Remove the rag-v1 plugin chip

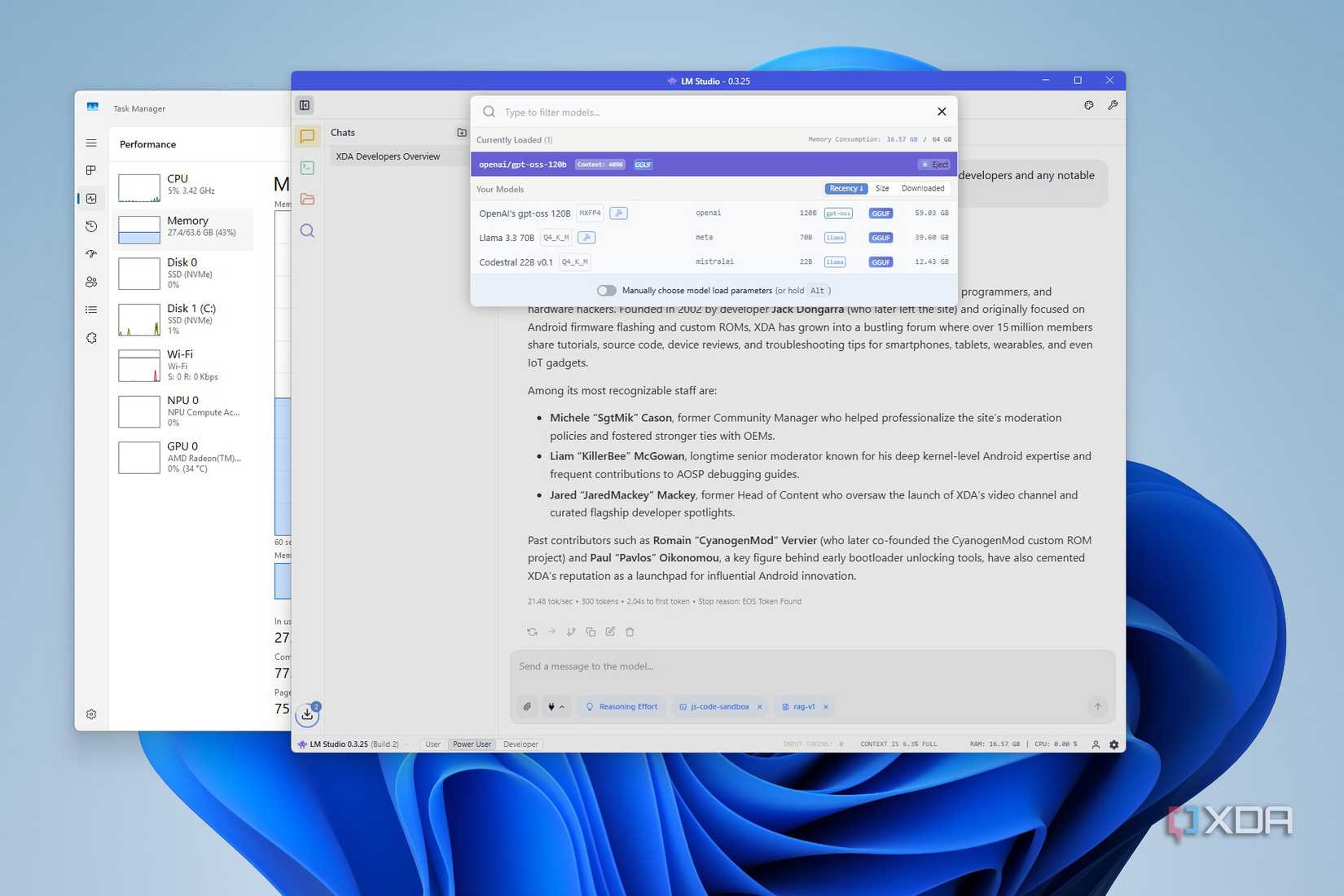coord(826,707)
